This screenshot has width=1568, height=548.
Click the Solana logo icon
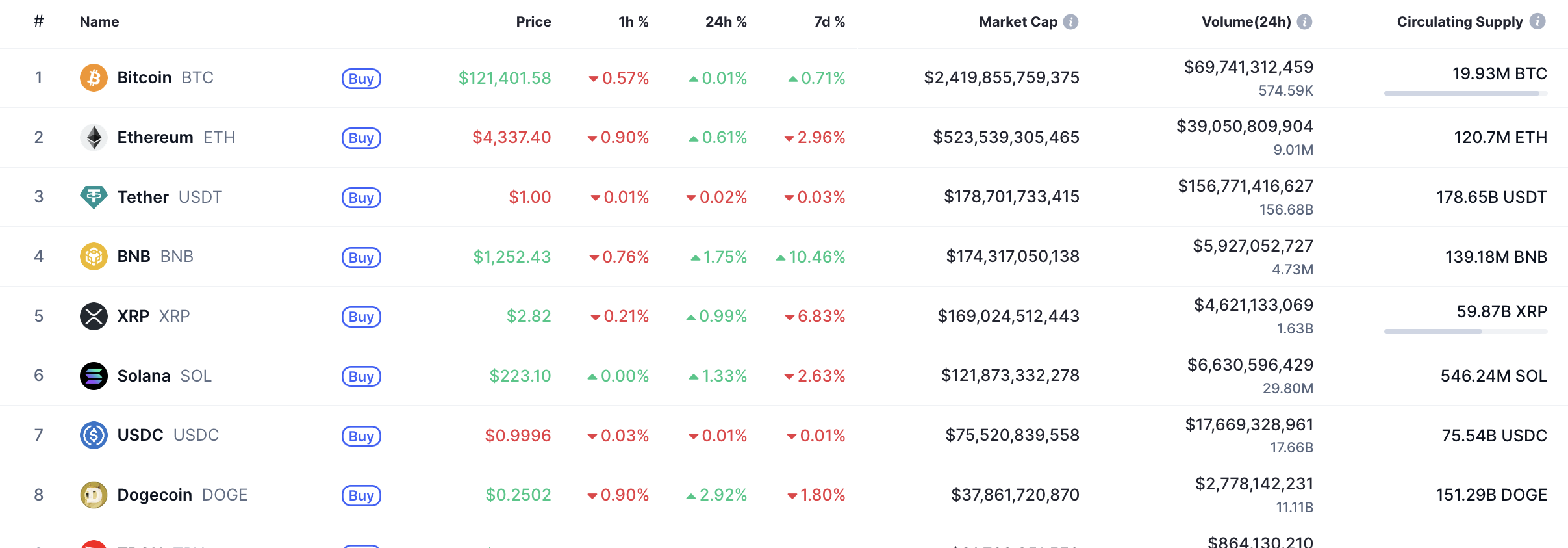94,376
